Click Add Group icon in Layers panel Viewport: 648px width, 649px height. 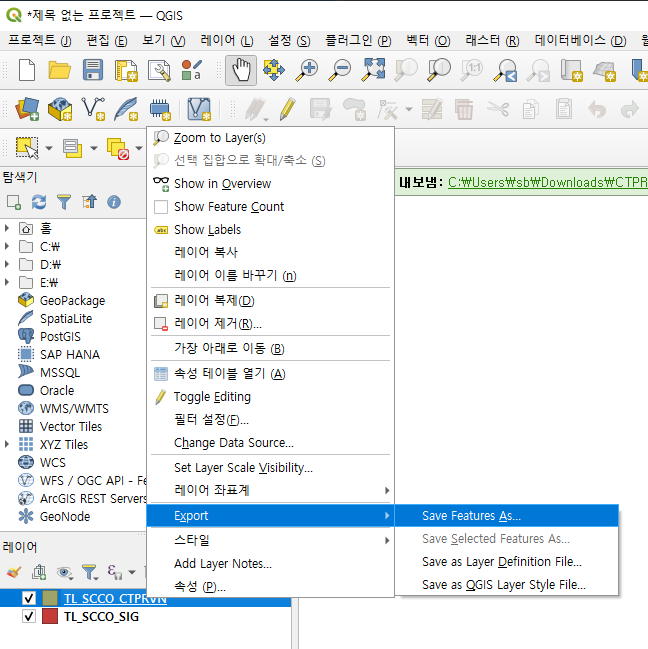coord(39,572)
